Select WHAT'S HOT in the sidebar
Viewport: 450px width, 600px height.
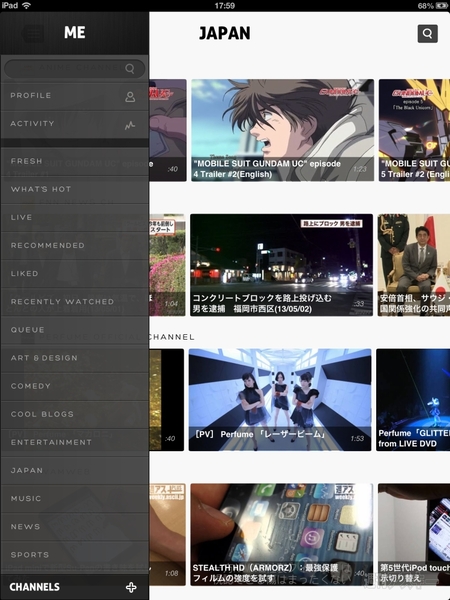(x=75, y=189)
